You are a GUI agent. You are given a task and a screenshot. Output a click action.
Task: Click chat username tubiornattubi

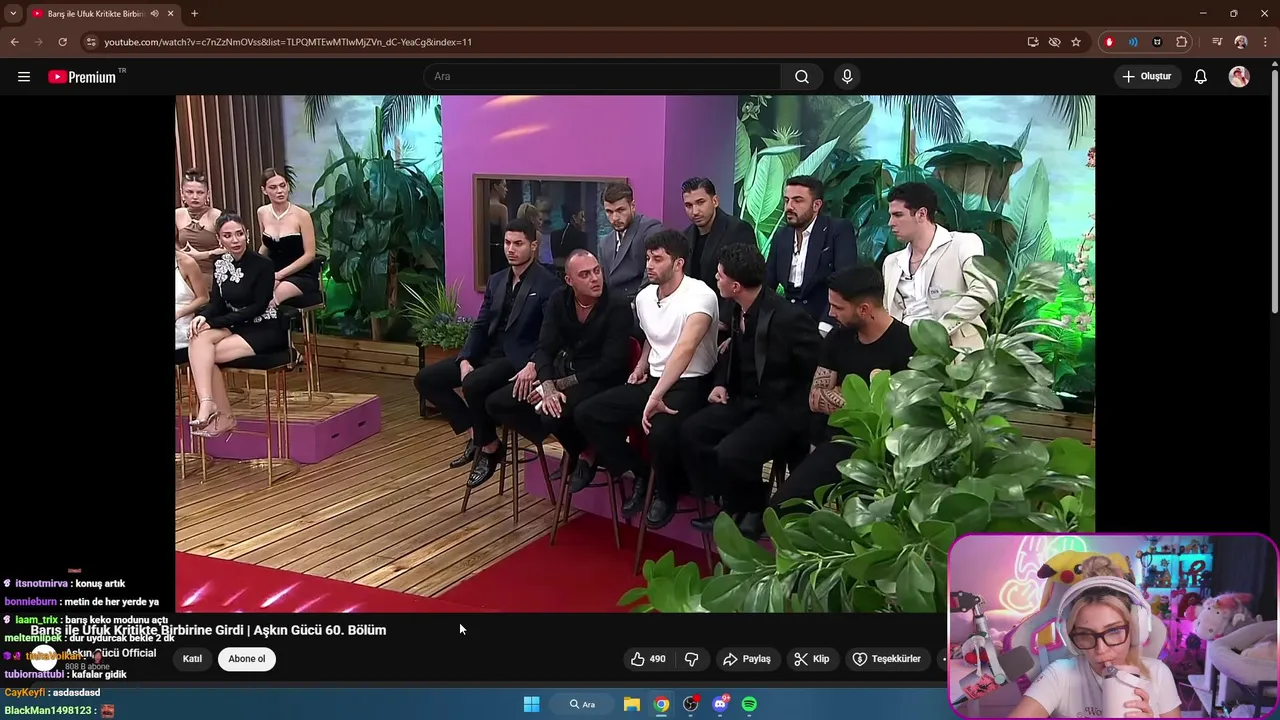35,674
